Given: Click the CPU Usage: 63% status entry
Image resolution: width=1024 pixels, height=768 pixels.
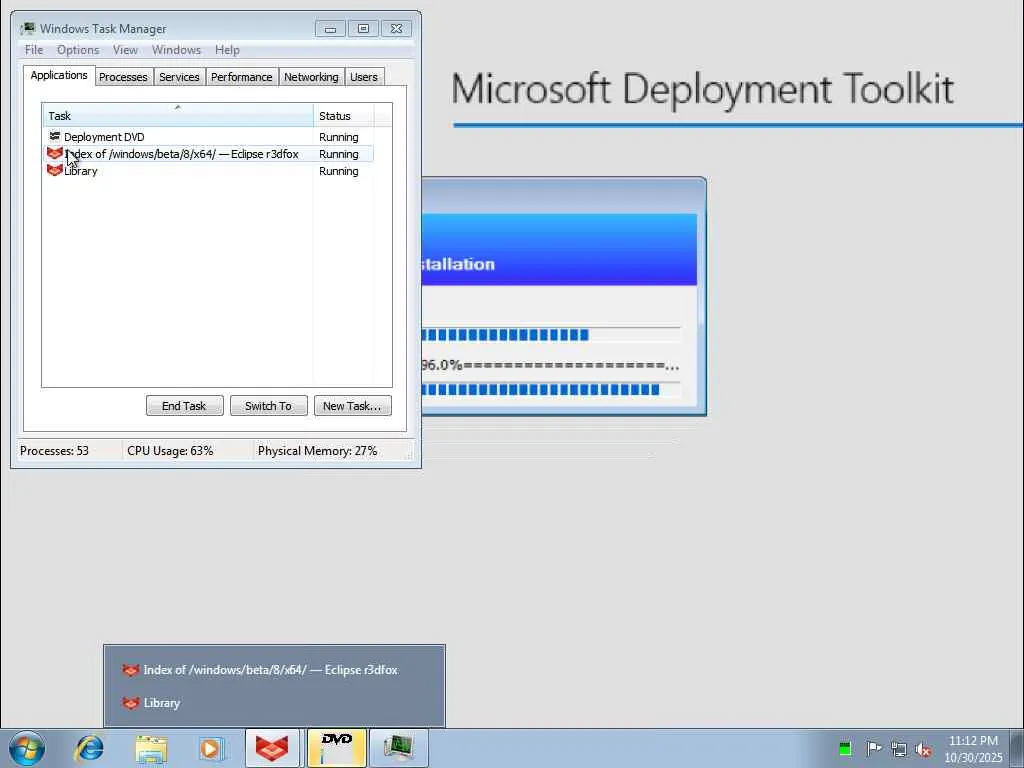Looking at the screenshot, I should (x=170, y=451).
